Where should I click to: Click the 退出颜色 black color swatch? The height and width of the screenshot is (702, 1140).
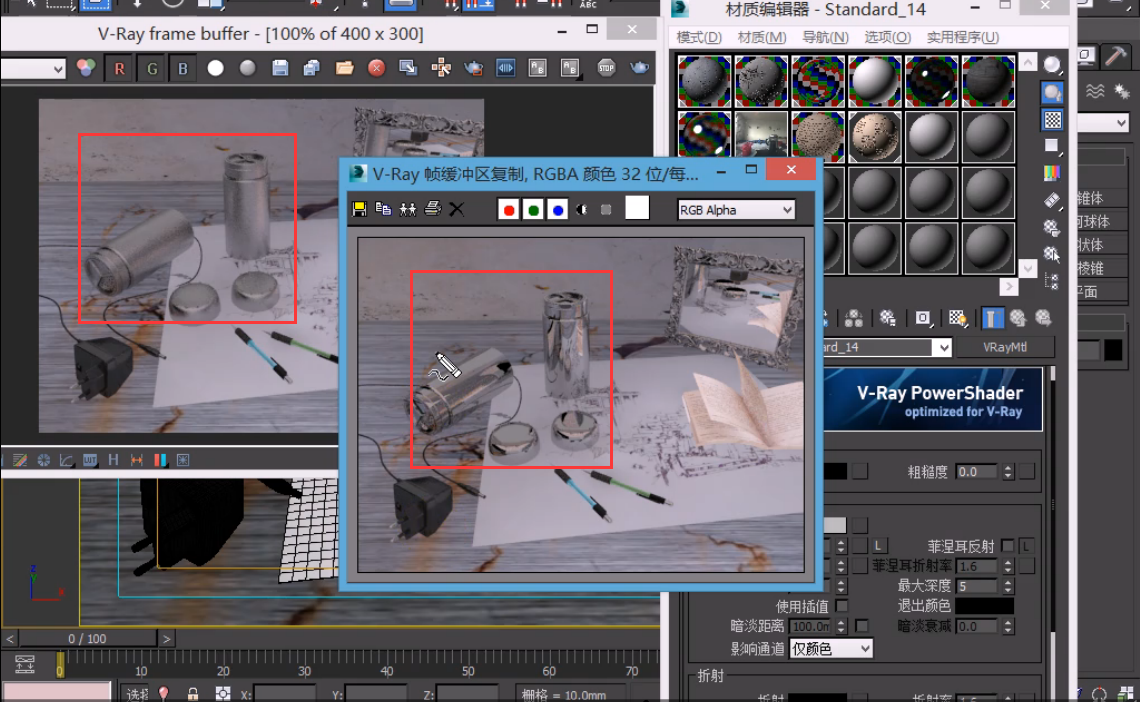click(984, 606)
